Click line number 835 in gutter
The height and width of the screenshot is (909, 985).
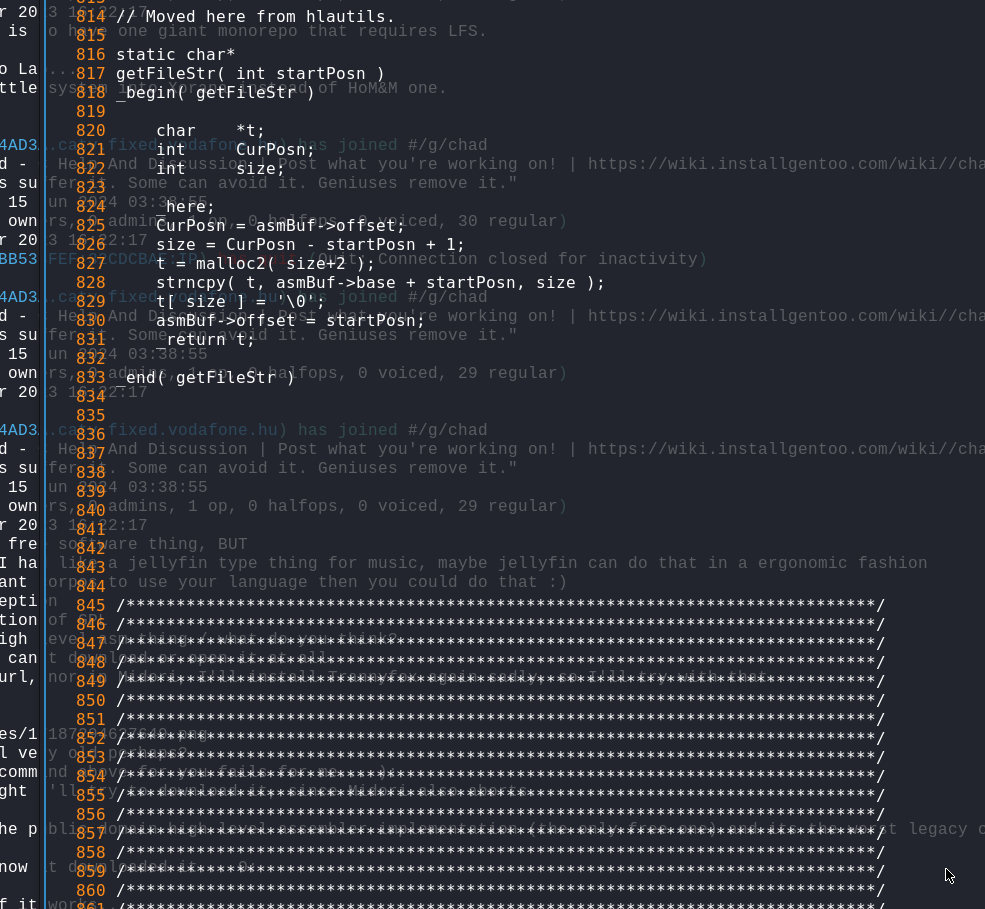(90, 416)
